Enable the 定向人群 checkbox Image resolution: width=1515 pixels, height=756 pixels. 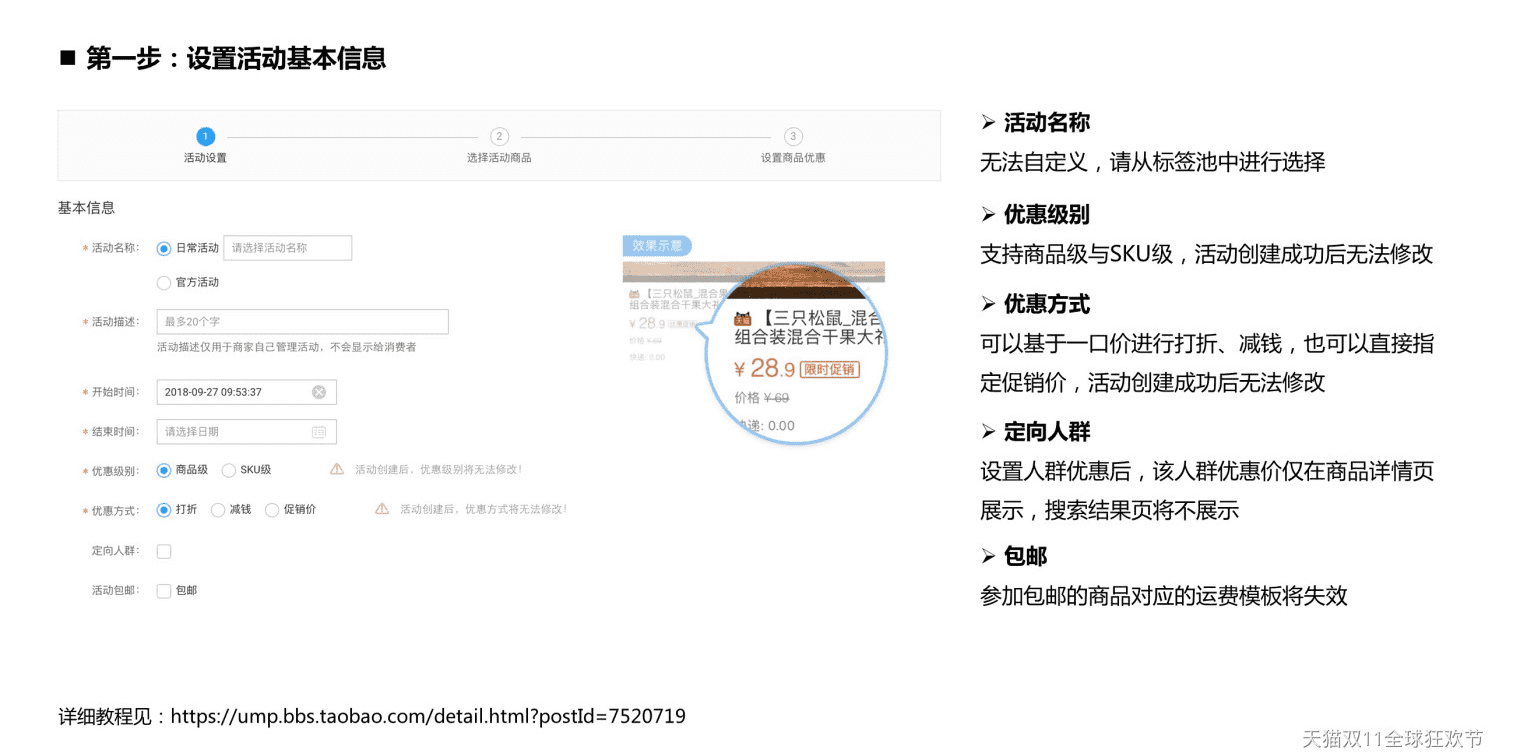pos(164,551)
